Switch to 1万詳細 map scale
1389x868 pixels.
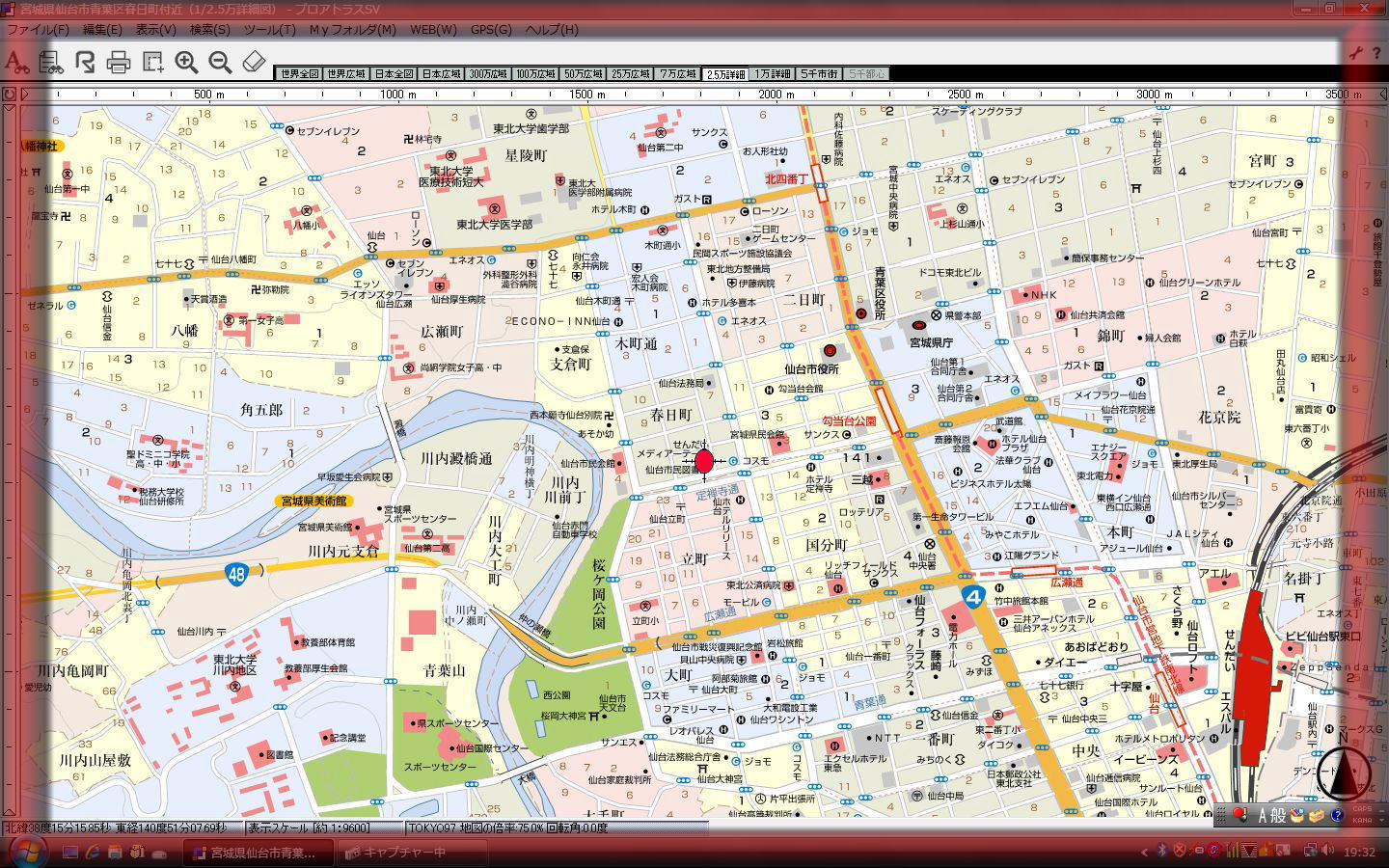[774, 74]
